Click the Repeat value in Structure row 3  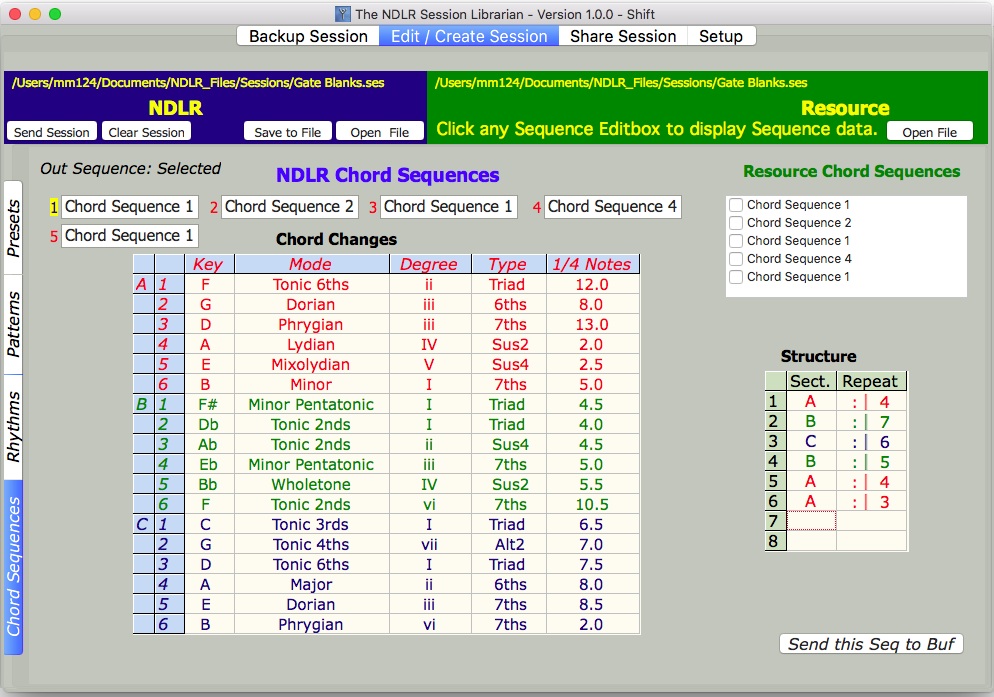coord(869,440)
